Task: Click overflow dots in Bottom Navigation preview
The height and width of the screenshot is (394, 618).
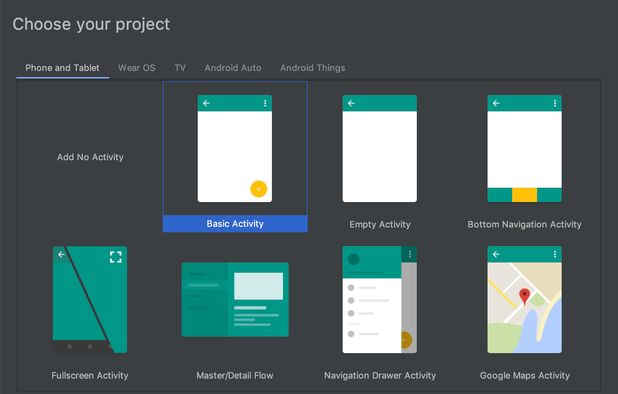Action: [x=555, y=103]
